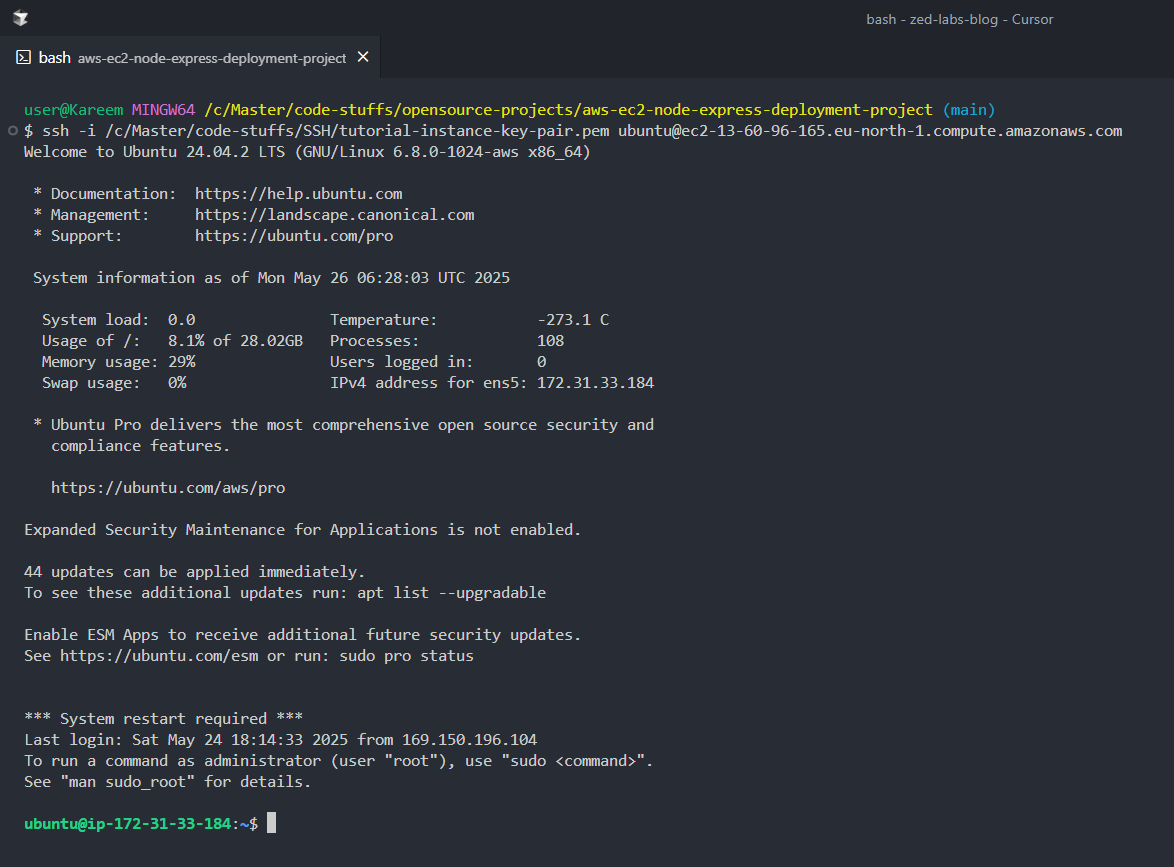The width and height of the screenshot is (1174, 867).
Task: Open the https://help.ubuntu.com documentation link
Action: [x=298, y=193]
